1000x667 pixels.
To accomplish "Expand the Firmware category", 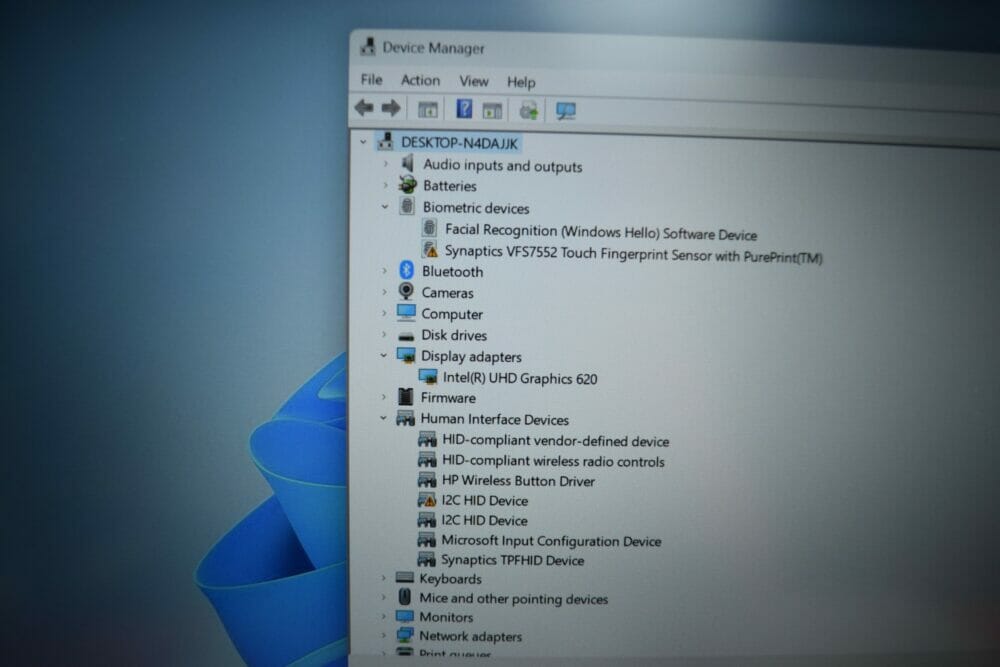I will click(383, 397).
